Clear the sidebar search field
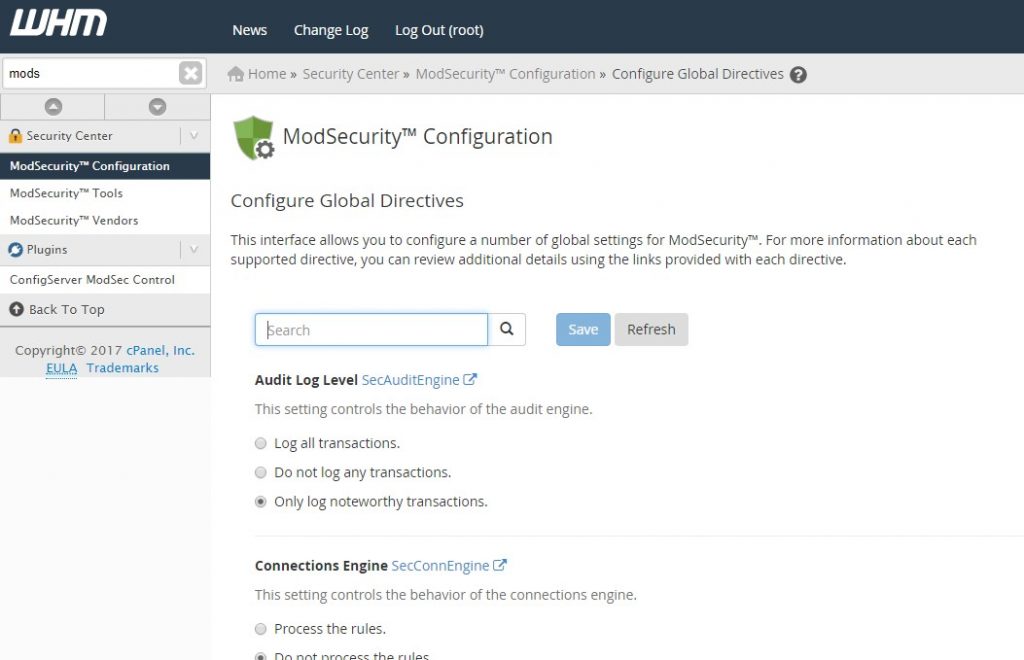This screenshot has width=1024, height=660. coord(191,73)
